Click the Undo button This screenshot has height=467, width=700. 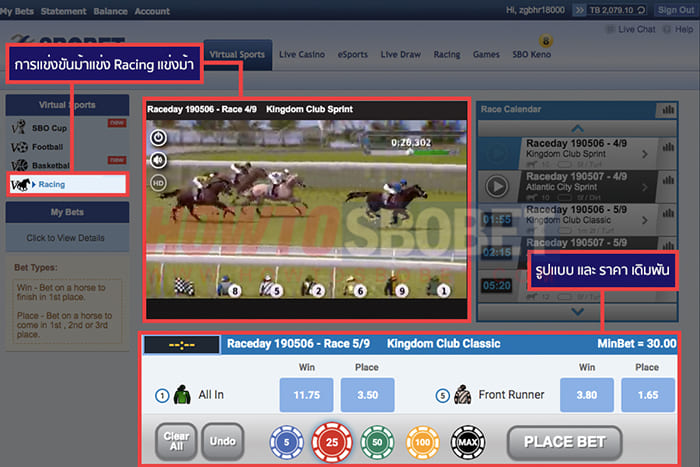223,442
